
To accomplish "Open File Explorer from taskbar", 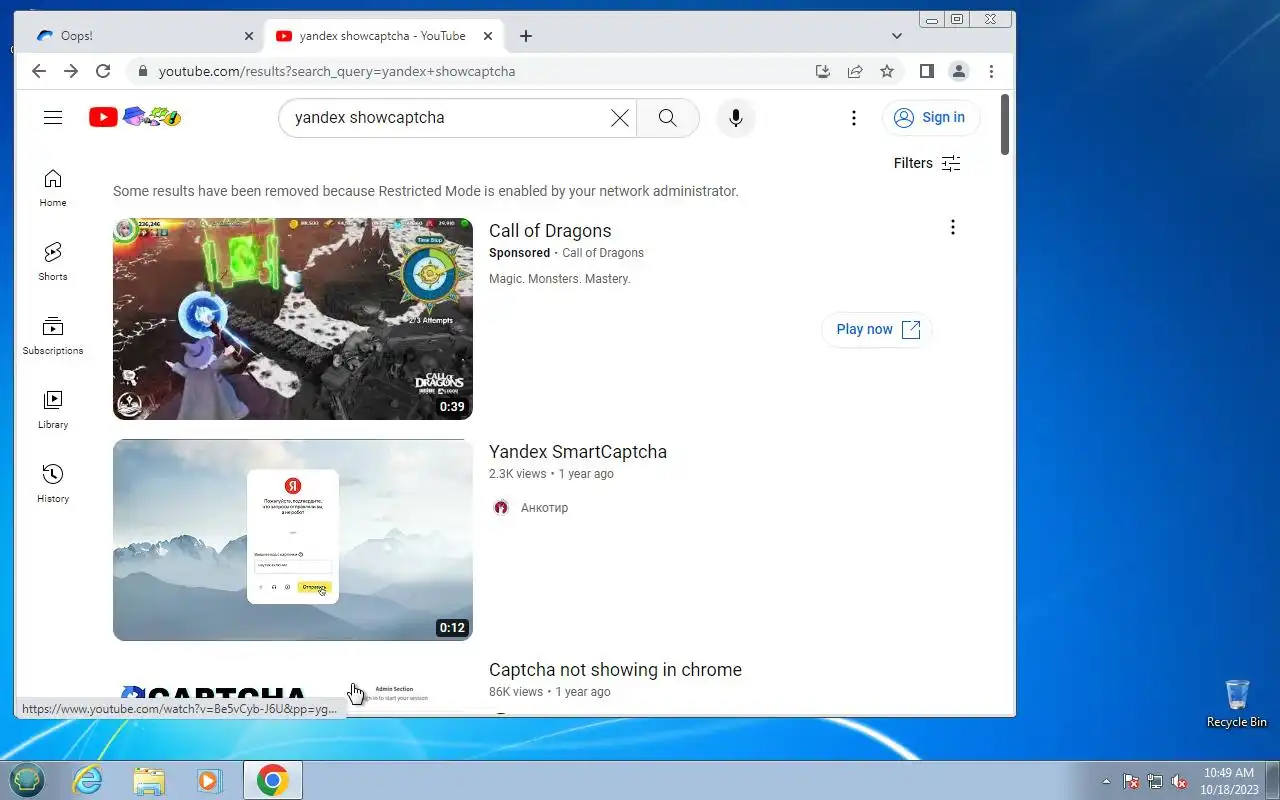I will pos(149,780).
